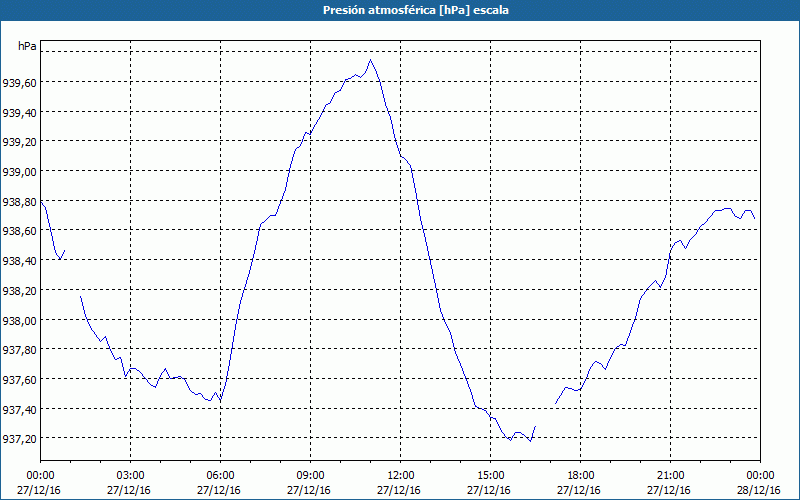Click the 937,60 y-axis value
Image resolution: width=800 pixels, height=500 pixels.
pyautogui.click(x=19, y=380)
